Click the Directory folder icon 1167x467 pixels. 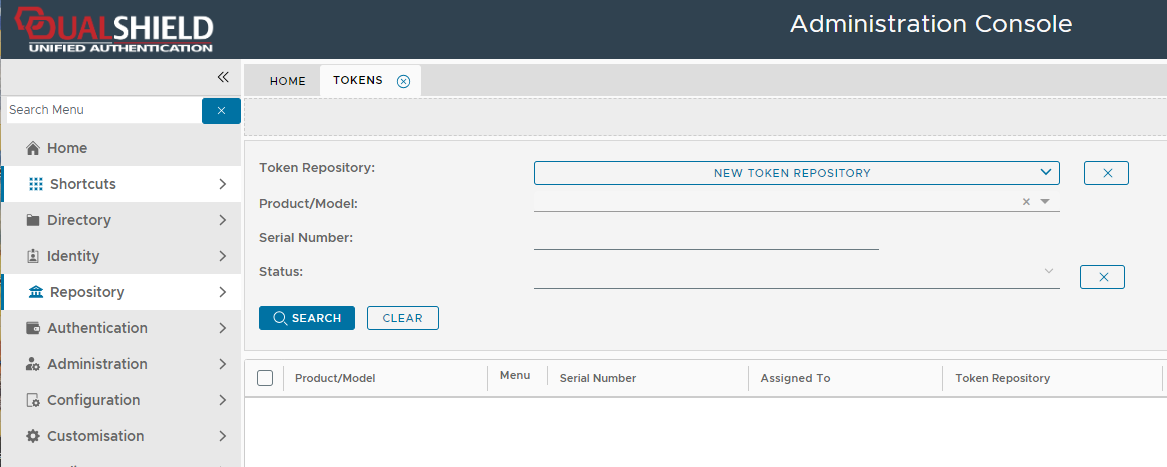click(x=33, y=220)
